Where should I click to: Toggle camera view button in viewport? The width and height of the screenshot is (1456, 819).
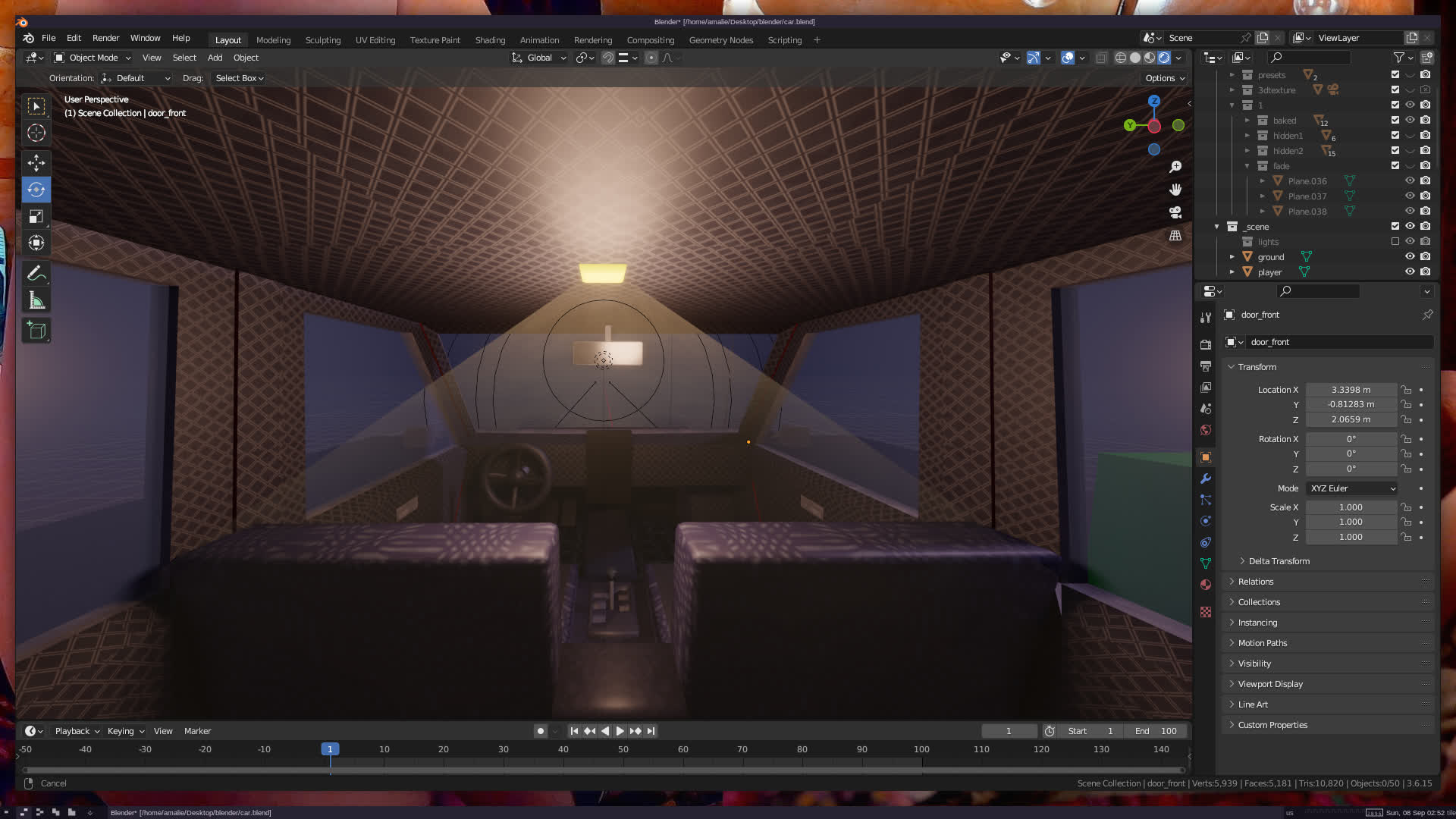1175,212
